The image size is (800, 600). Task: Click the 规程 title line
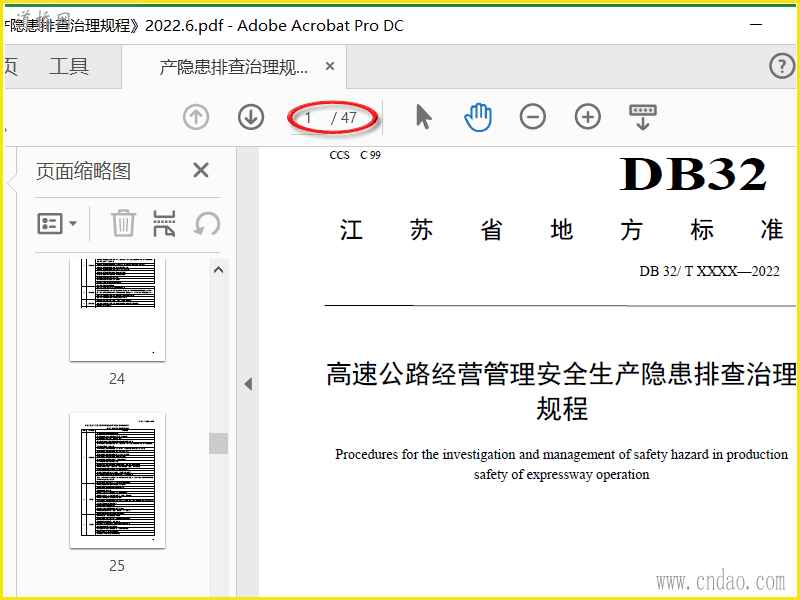click(562, 409)
